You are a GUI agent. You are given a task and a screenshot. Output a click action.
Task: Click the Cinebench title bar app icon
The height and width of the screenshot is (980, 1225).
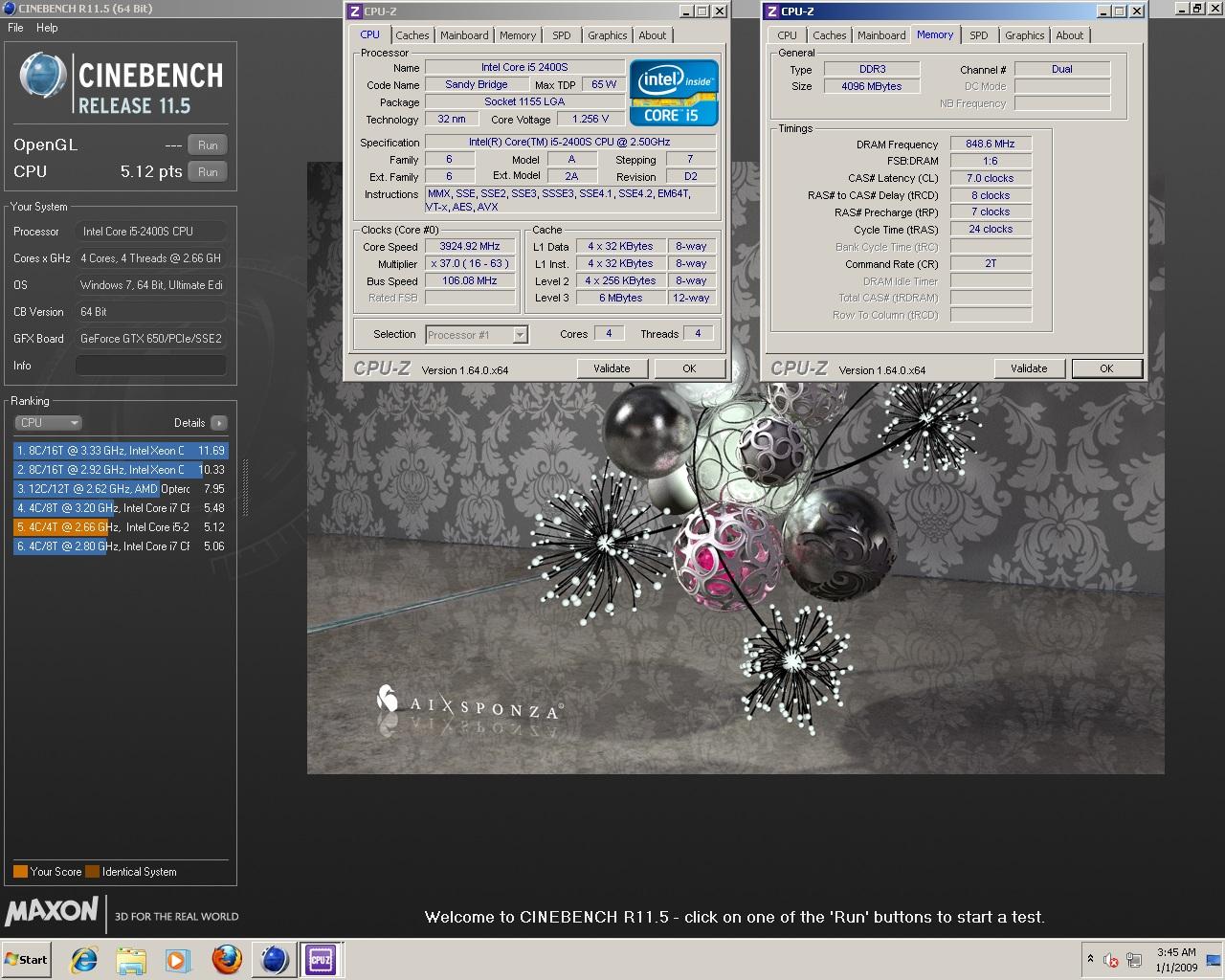click(x=10, y=9)
